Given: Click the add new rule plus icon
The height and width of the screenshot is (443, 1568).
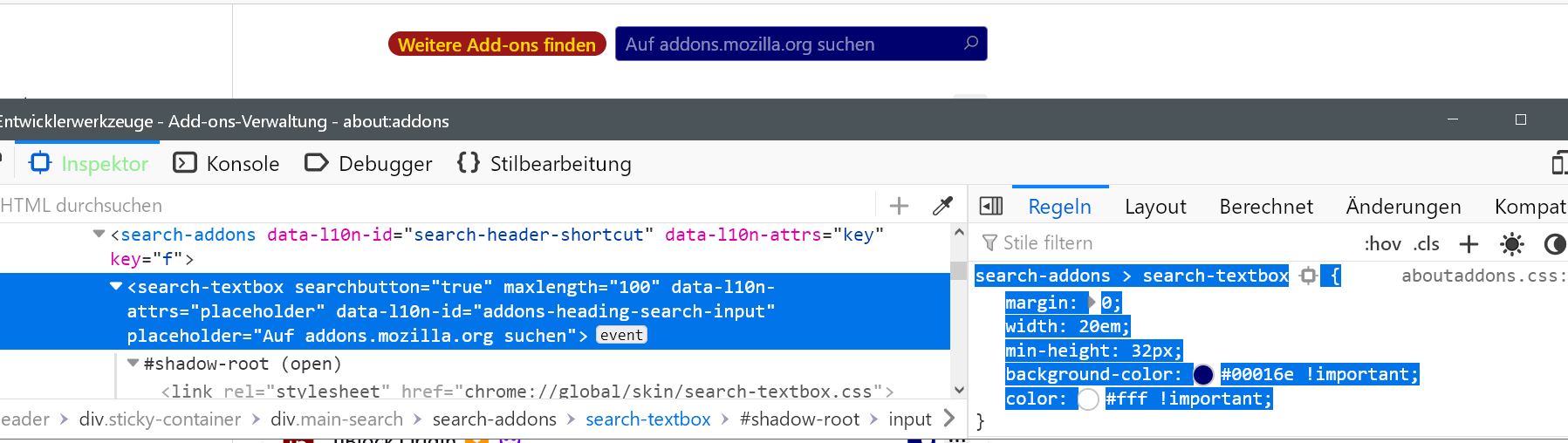Looking at the screenshot, I should (x=1469, y=244).
